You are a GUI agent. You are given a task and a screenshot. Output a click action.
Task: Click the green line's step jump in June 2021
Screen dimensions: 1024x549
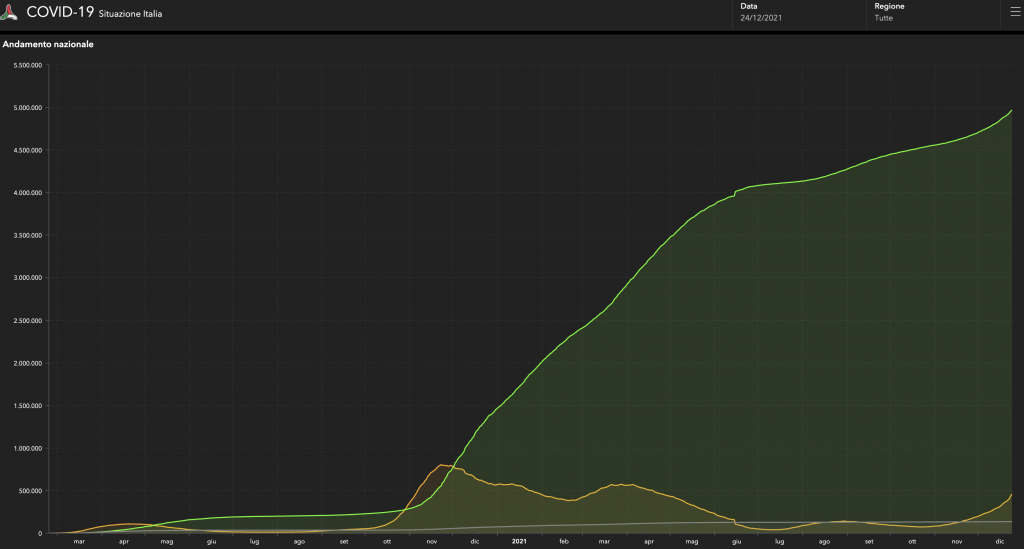click(x=735, y=191)
